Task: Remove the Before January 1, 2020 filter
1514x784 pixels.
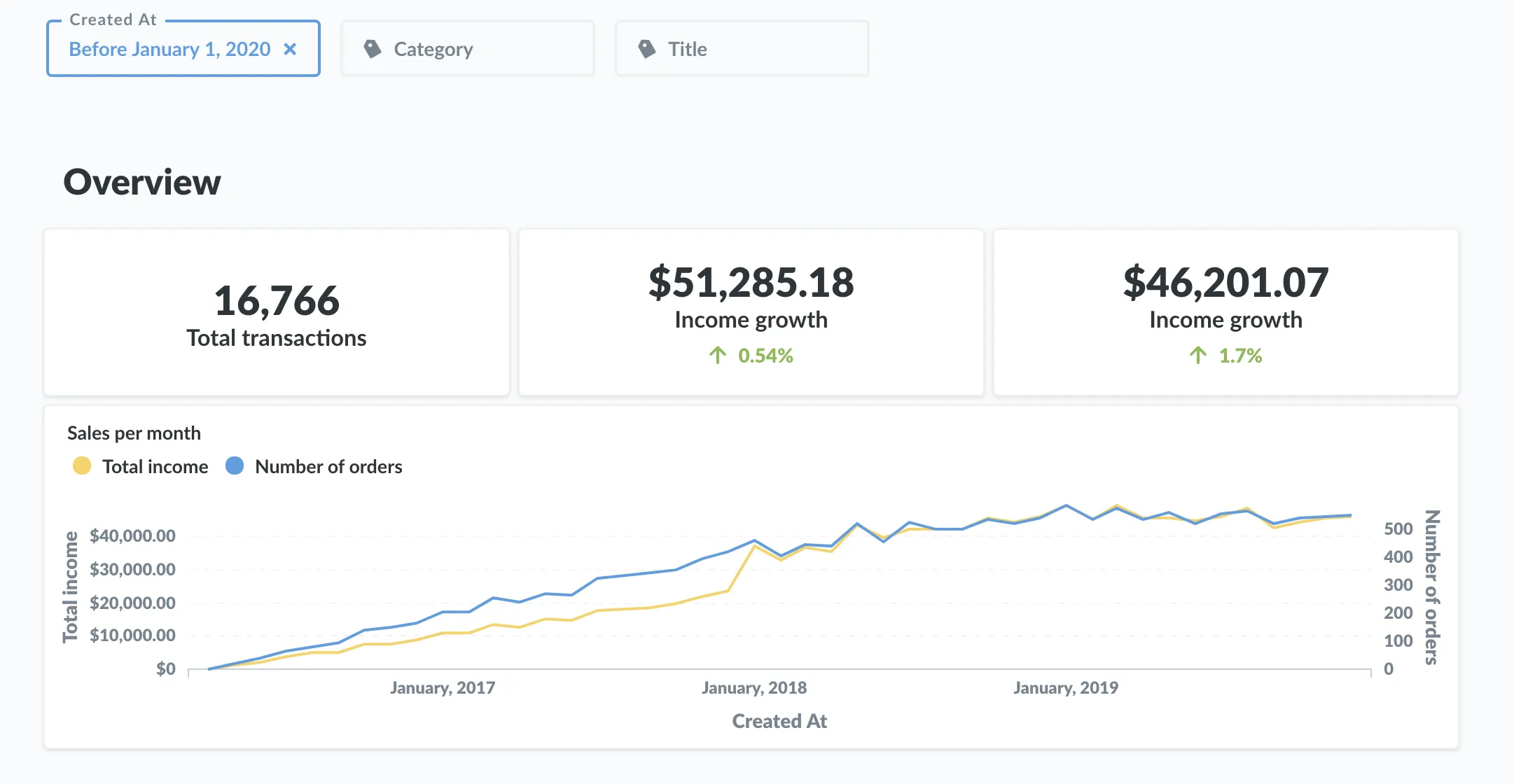Action: coord(291,49)
